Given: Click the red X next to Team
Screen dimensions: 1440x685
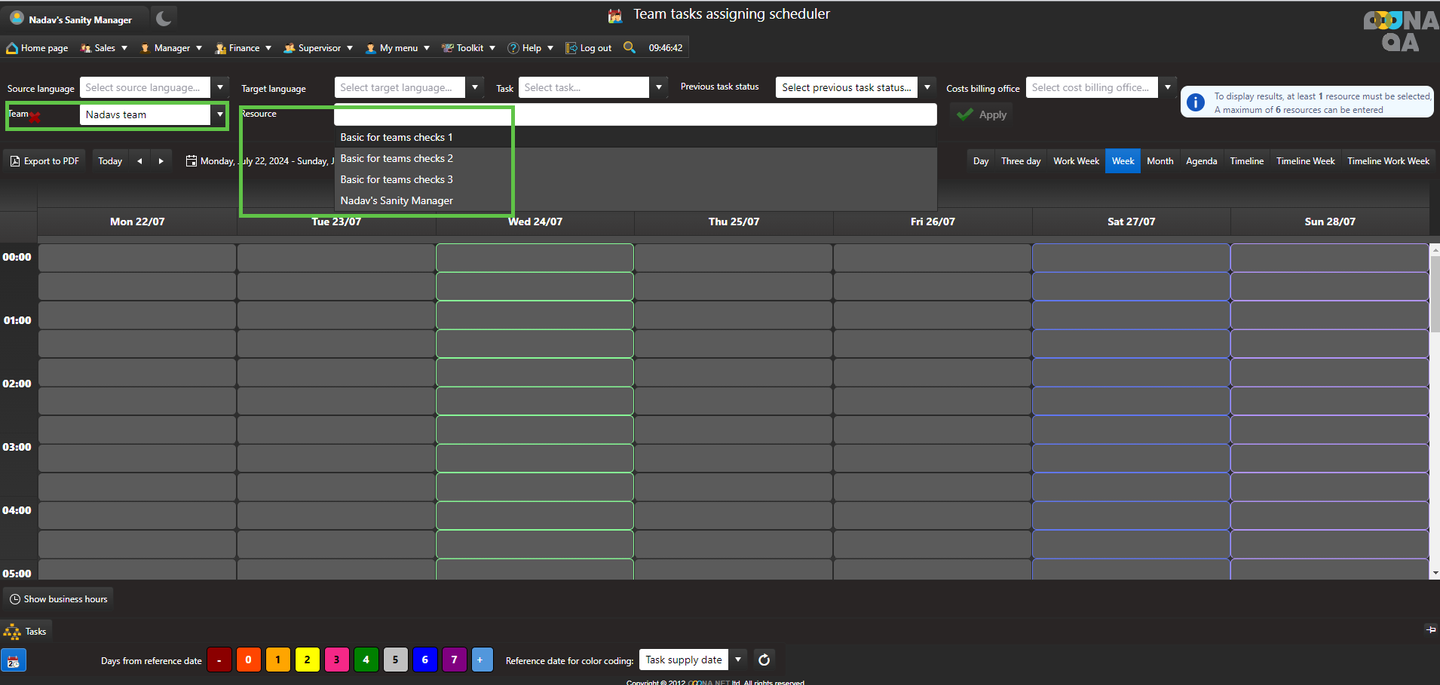Looking at the screenshot, I should coord(34,117).
